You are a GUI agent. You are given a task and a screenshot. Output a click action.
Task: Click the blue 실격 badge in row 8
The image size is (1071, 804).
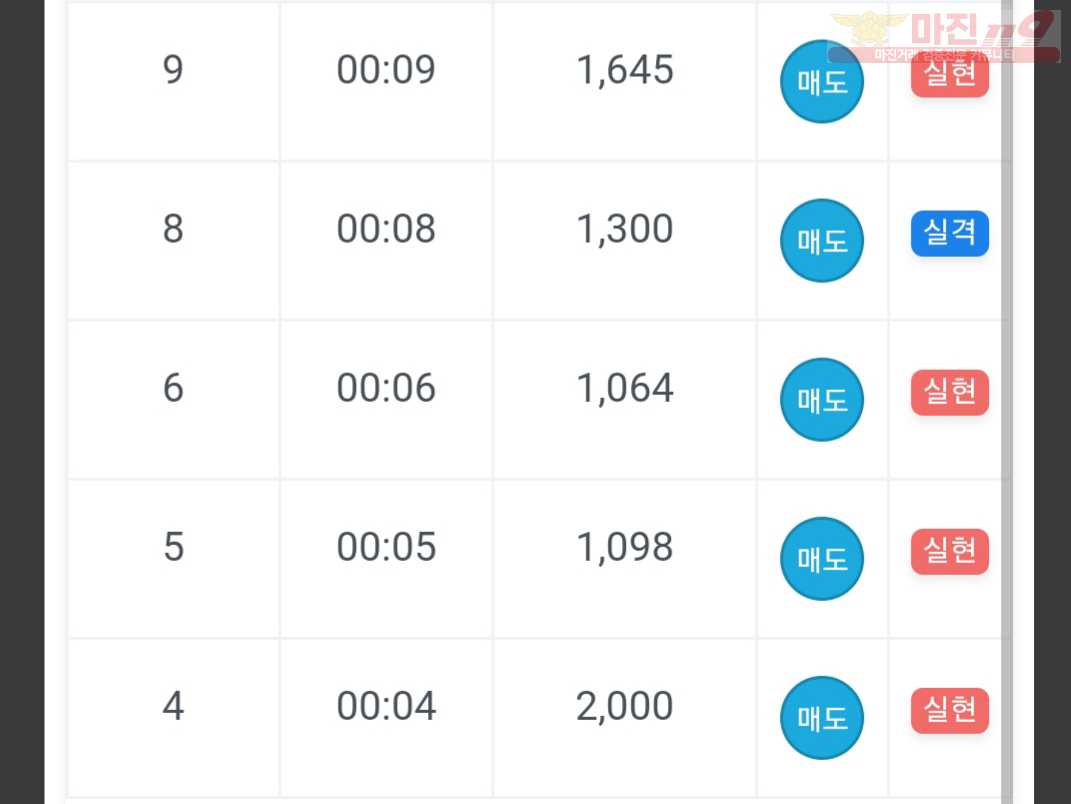(x=949, y=233)
